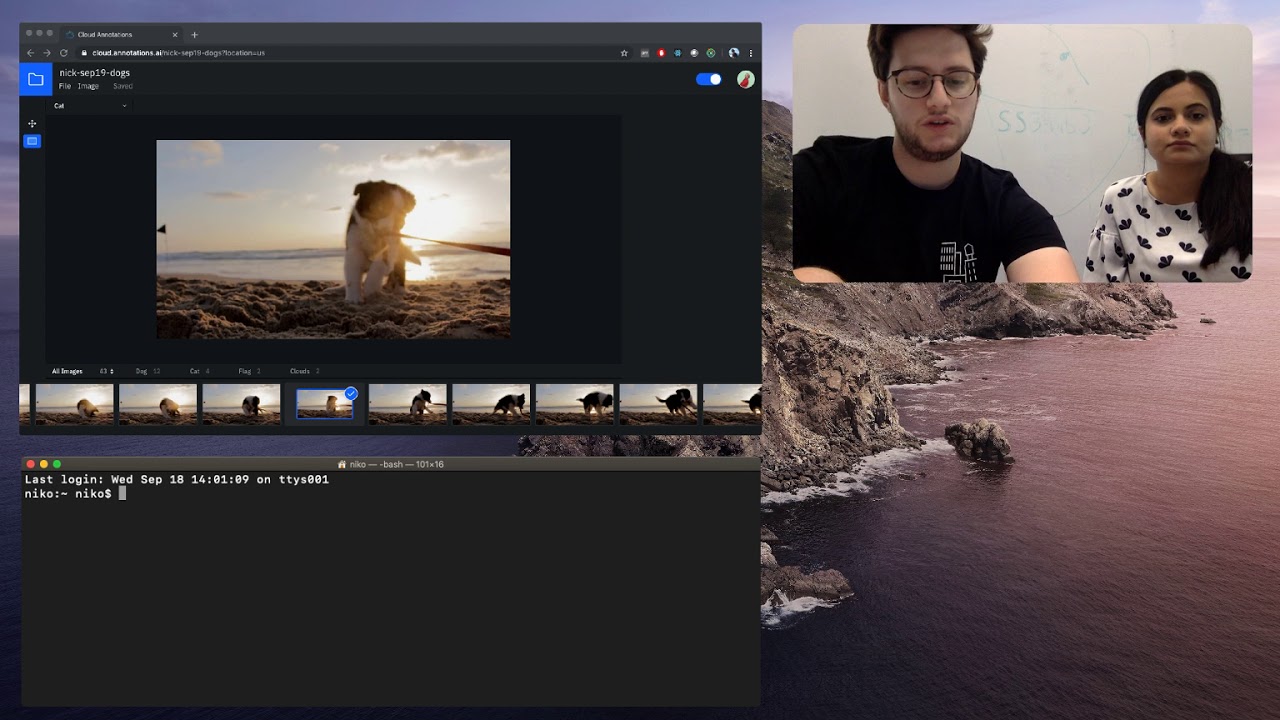This screenshot has width=1280, height=720.
Task: Filter images by Dog label
Action: [142, 371]
